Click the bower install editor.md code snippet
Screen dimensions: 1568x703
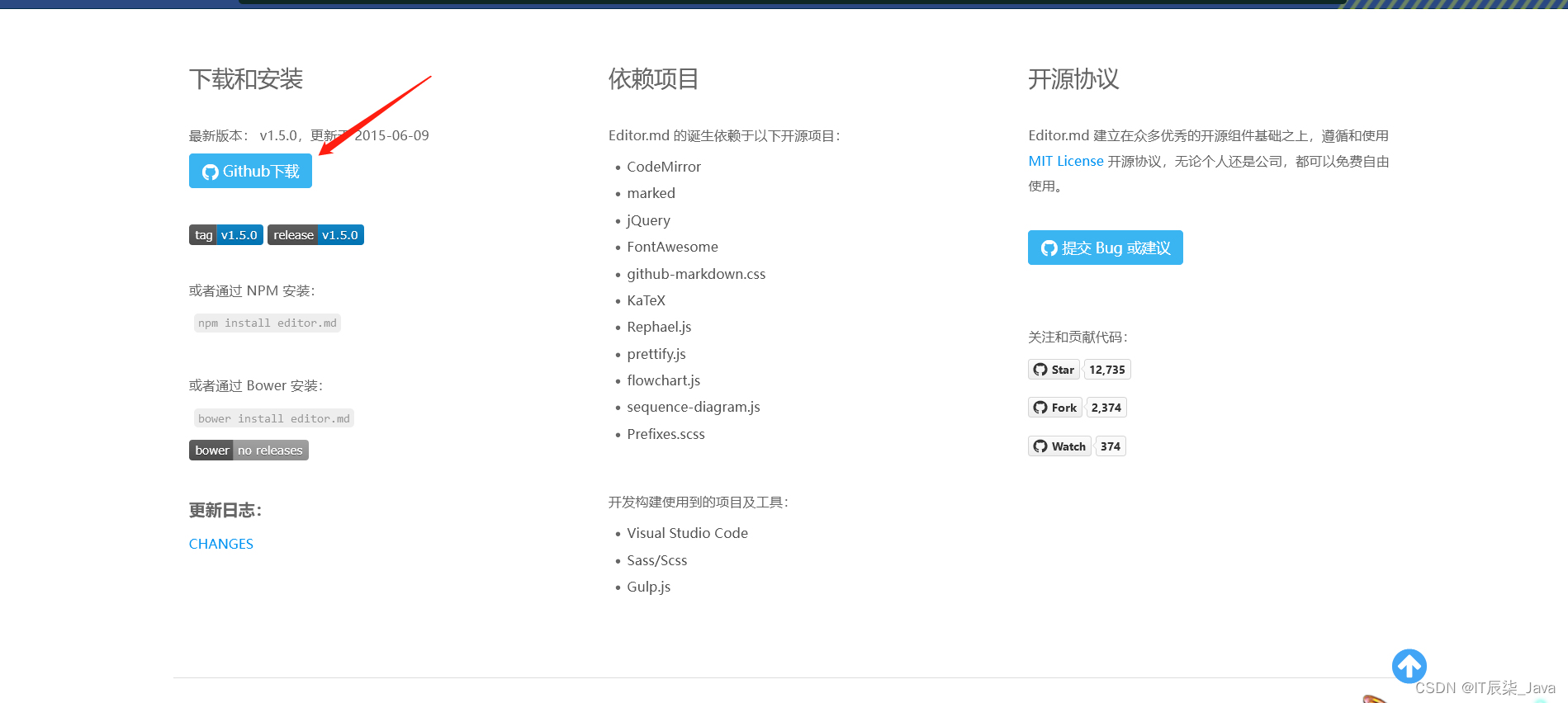273,418
